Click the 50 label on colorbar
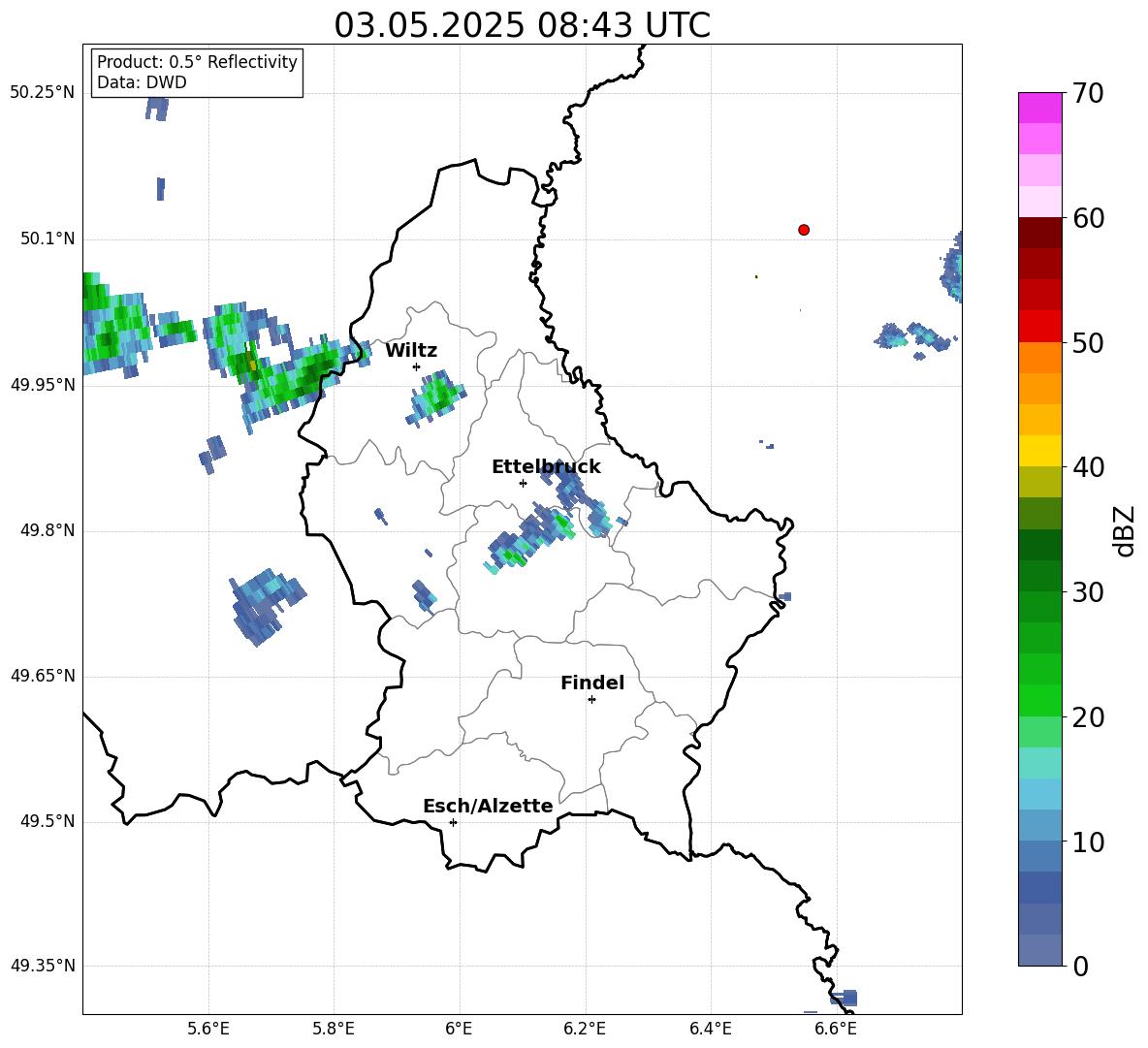Image resolution: width=1148 pixels, height=1048 pixels. [x=1088, y=343]
